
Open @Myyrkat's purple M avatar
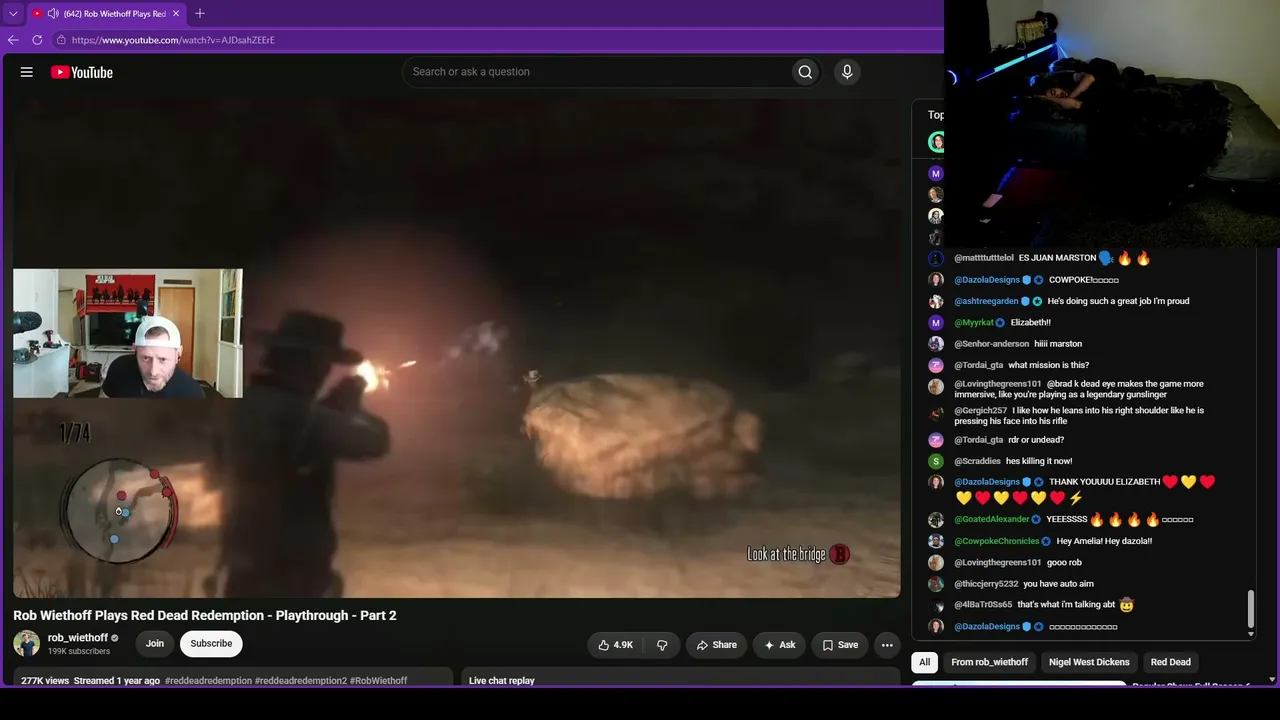pos(936,323)
